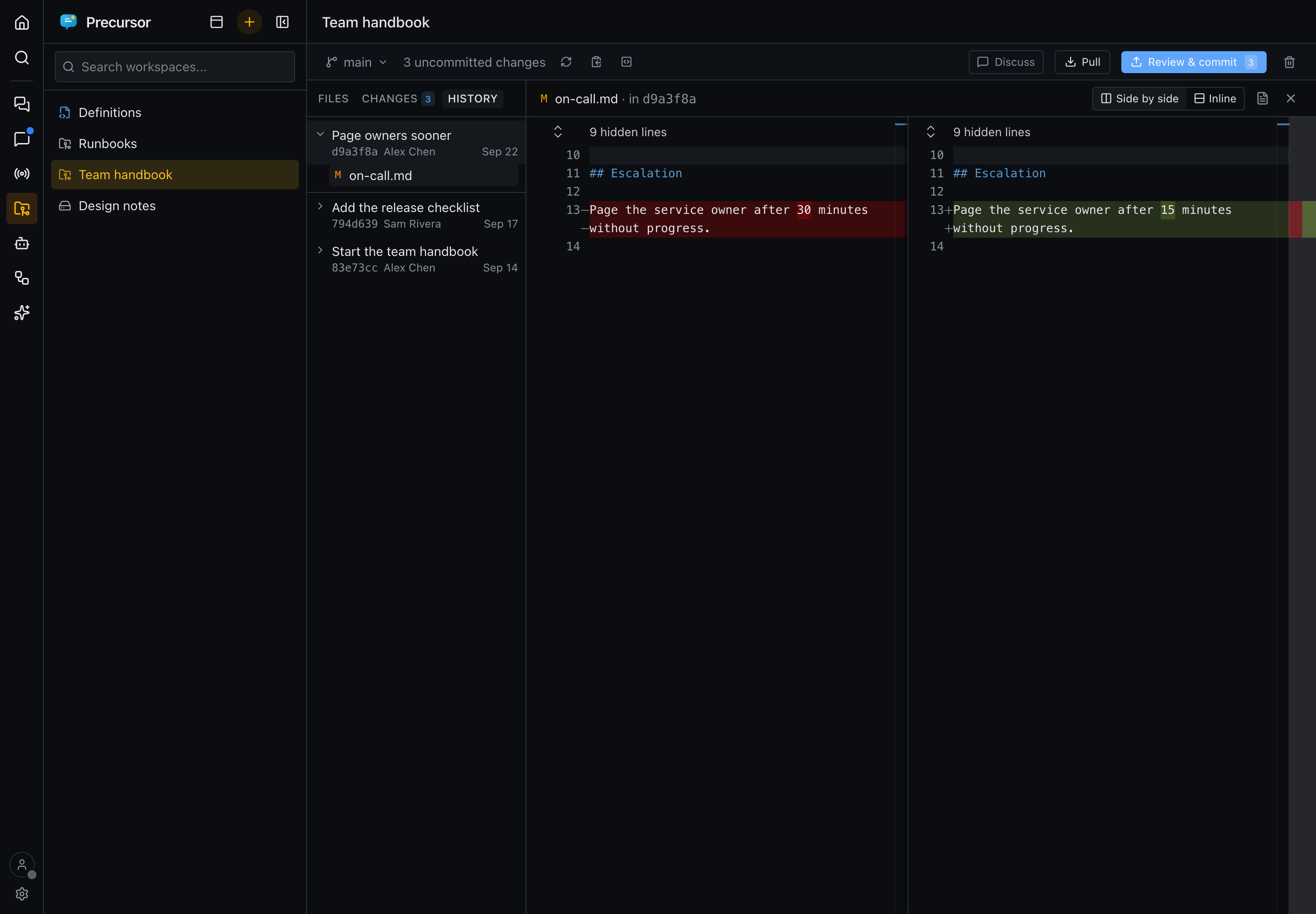Open the broadcast signal icon in the sidebar

22,174
